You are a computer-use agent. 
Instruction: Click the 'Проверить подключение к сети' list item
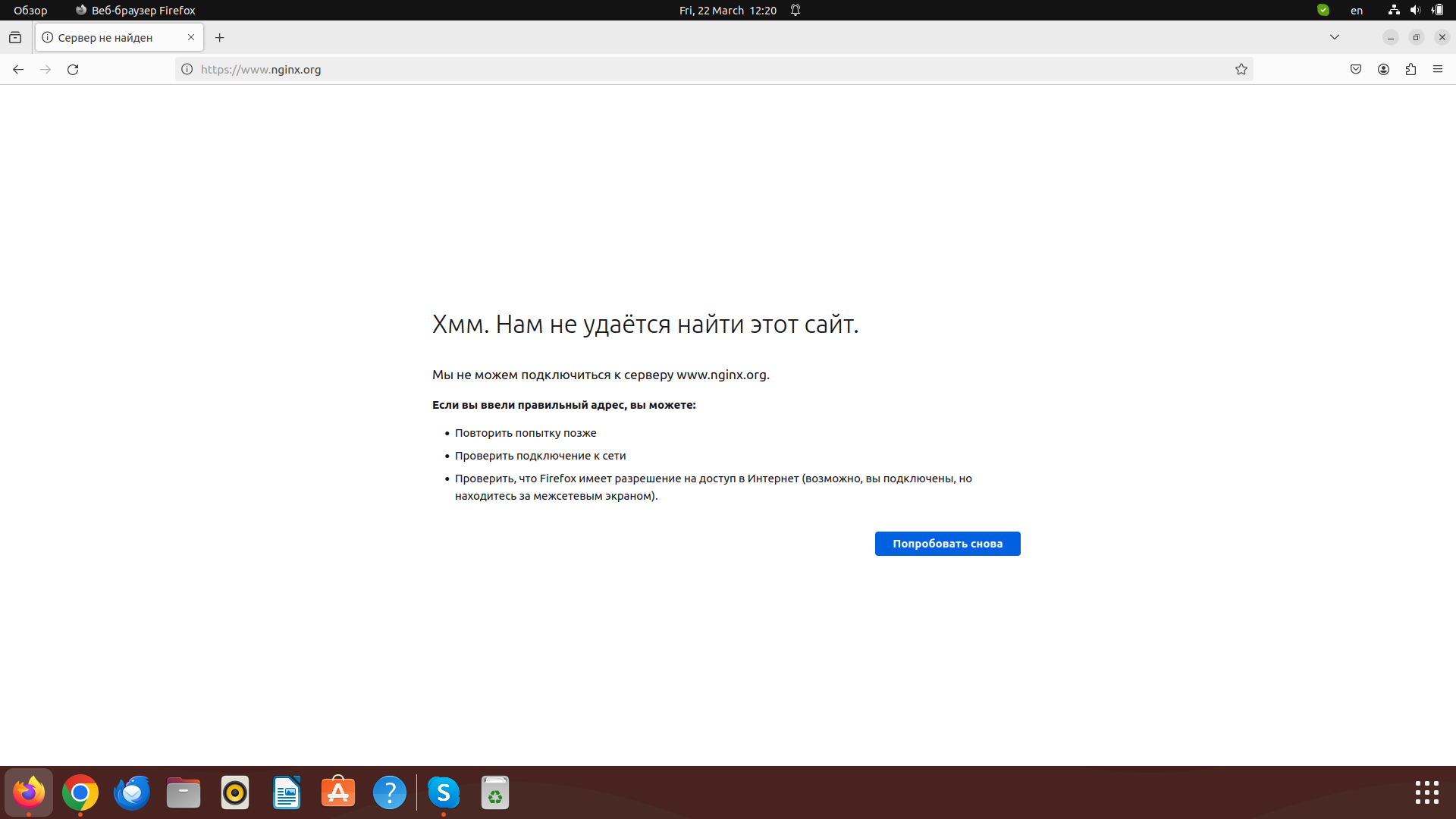click(x=540, y=456)
